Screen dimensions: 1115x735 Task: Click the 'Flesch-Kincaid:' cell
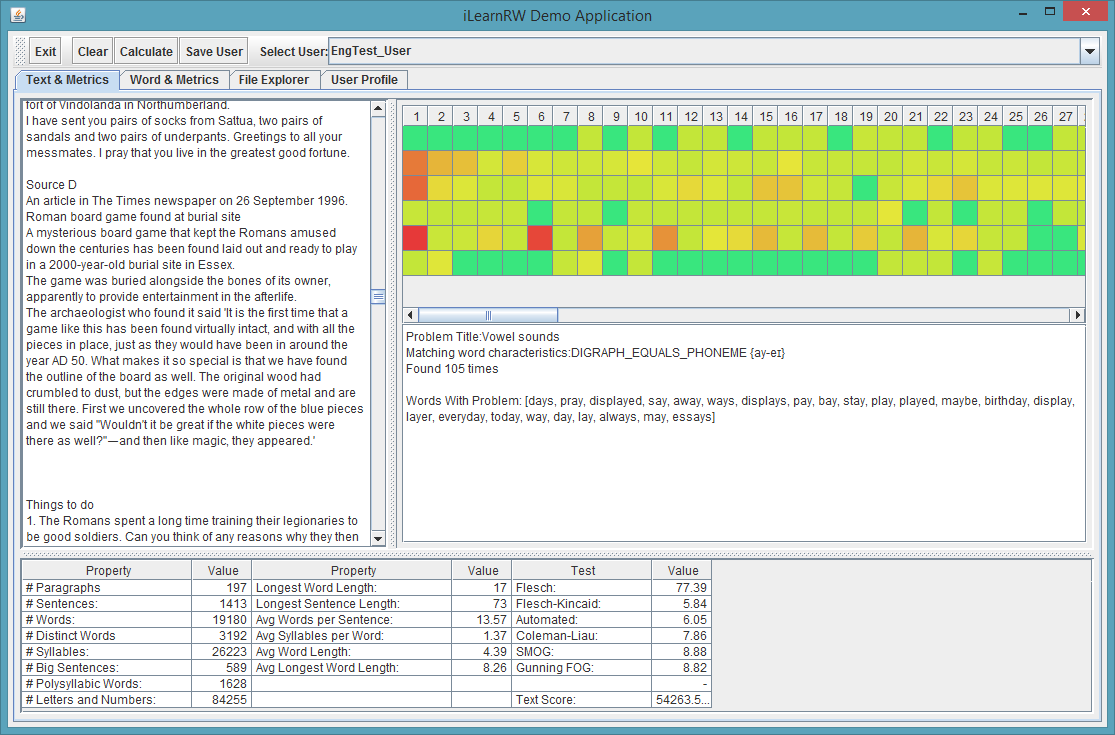click(582, 603)
